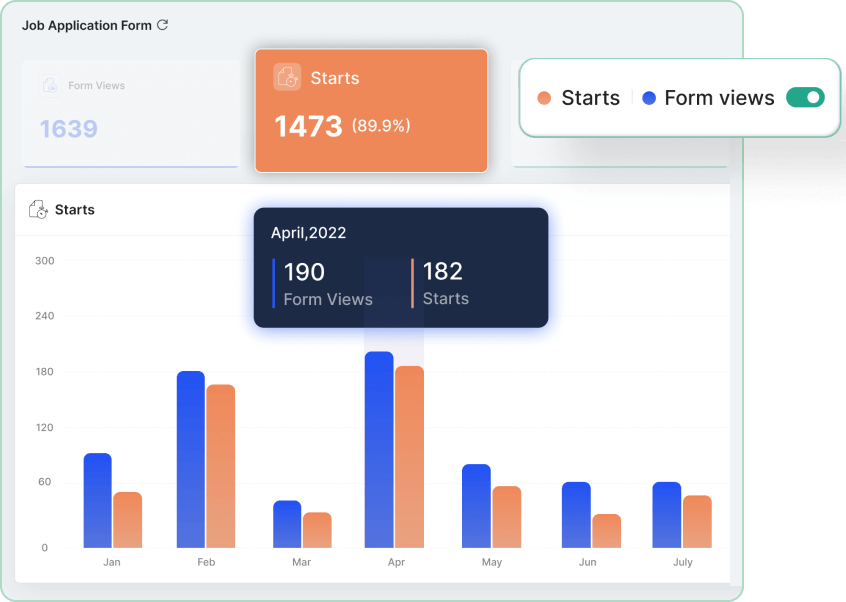846x602 pixels.
Task: Click the orange June bar
Action: pos(606,531)
